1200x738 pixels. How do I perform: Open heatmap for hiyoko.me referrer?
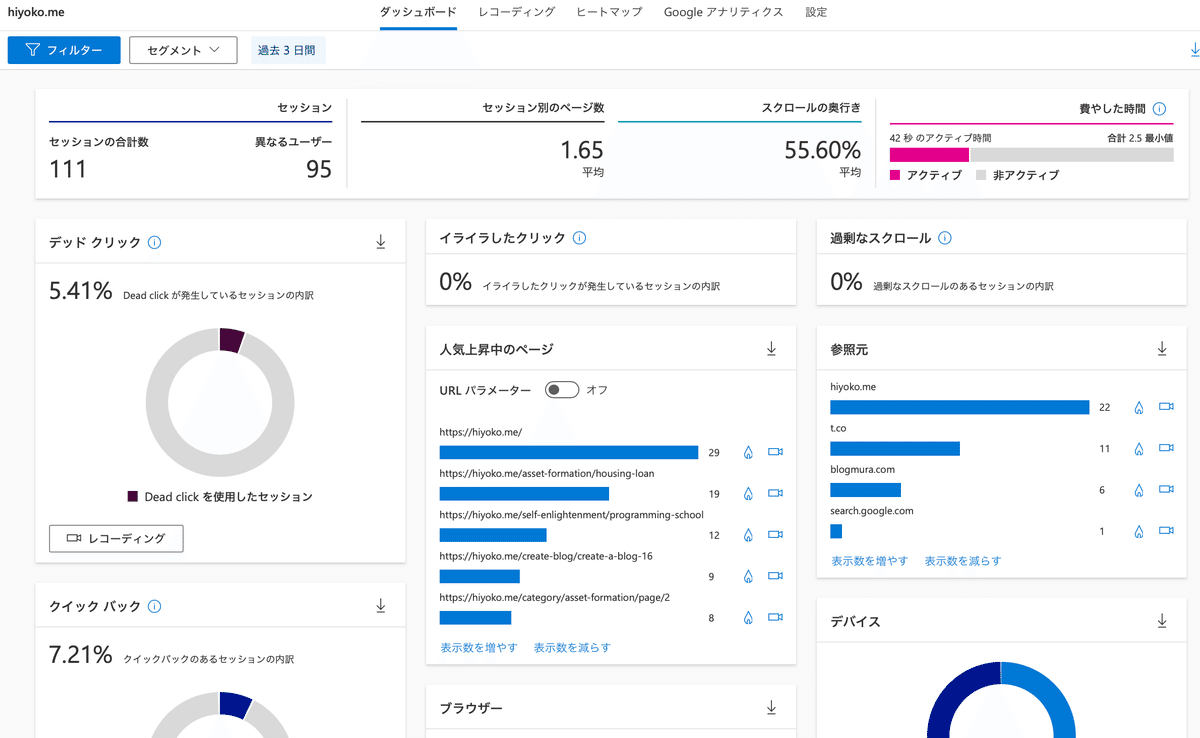[x=1138, y=407]
